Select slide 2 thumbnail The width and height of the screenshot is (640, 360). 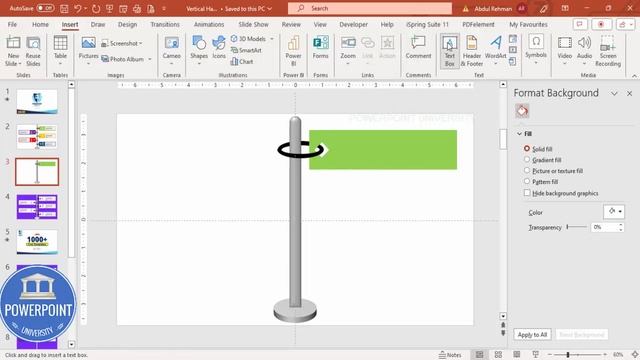[37, 137]
